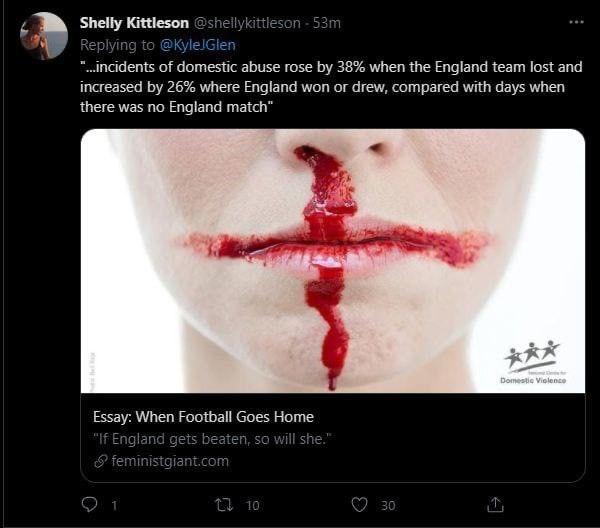This screenshot has height=528, width=600.
Task: Click the reply count of 1
Action: (x=114, y=506)
